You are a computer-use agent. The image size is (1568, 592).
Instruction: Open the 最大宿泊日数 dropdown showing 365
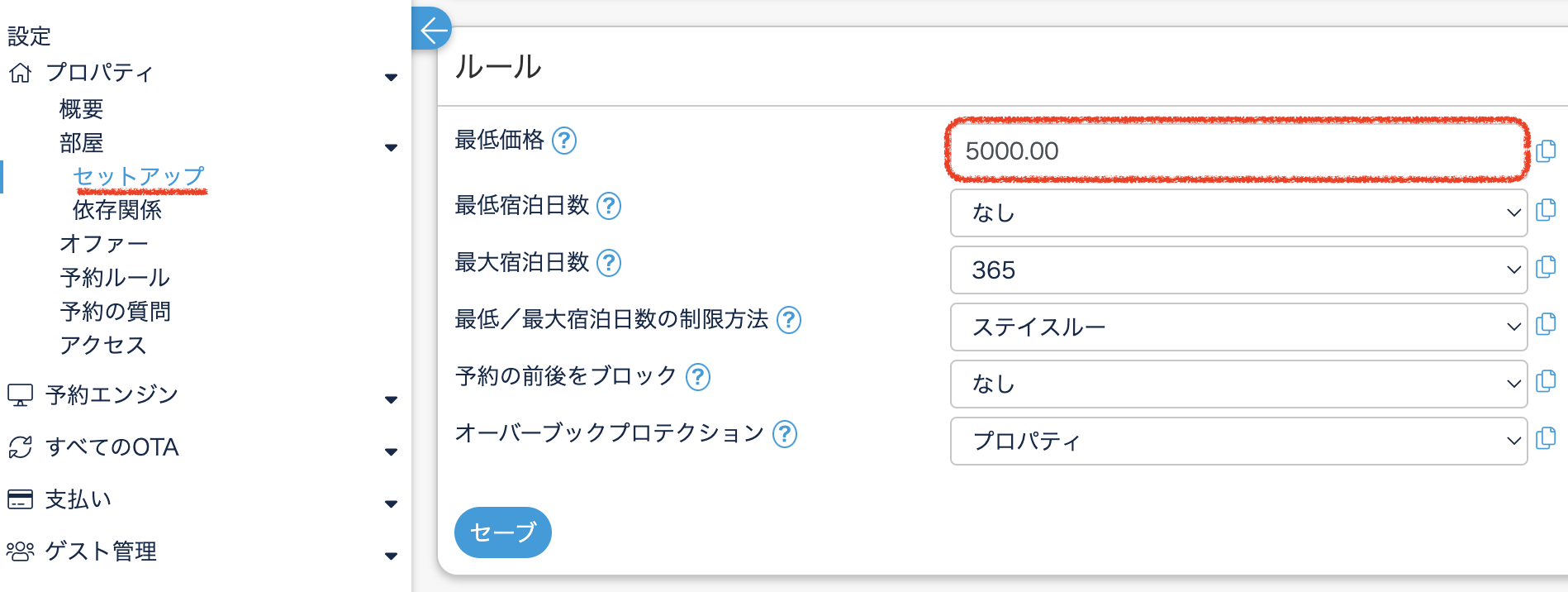click(x=1238, y=270)
